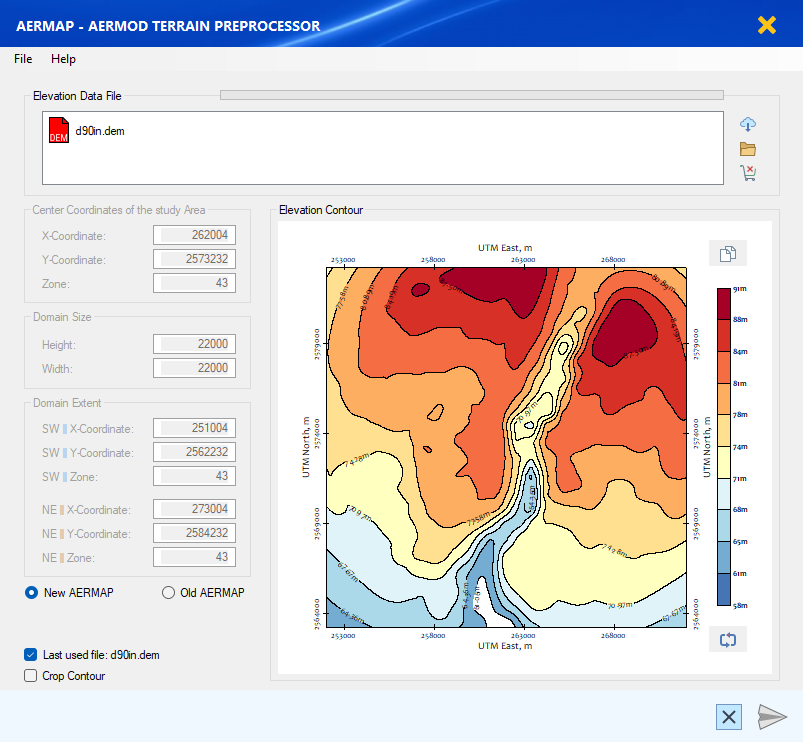This screenshot has width=803, height=742.
Task: Browse for a DEM file via folder icon
Action: tap(748, 149)
